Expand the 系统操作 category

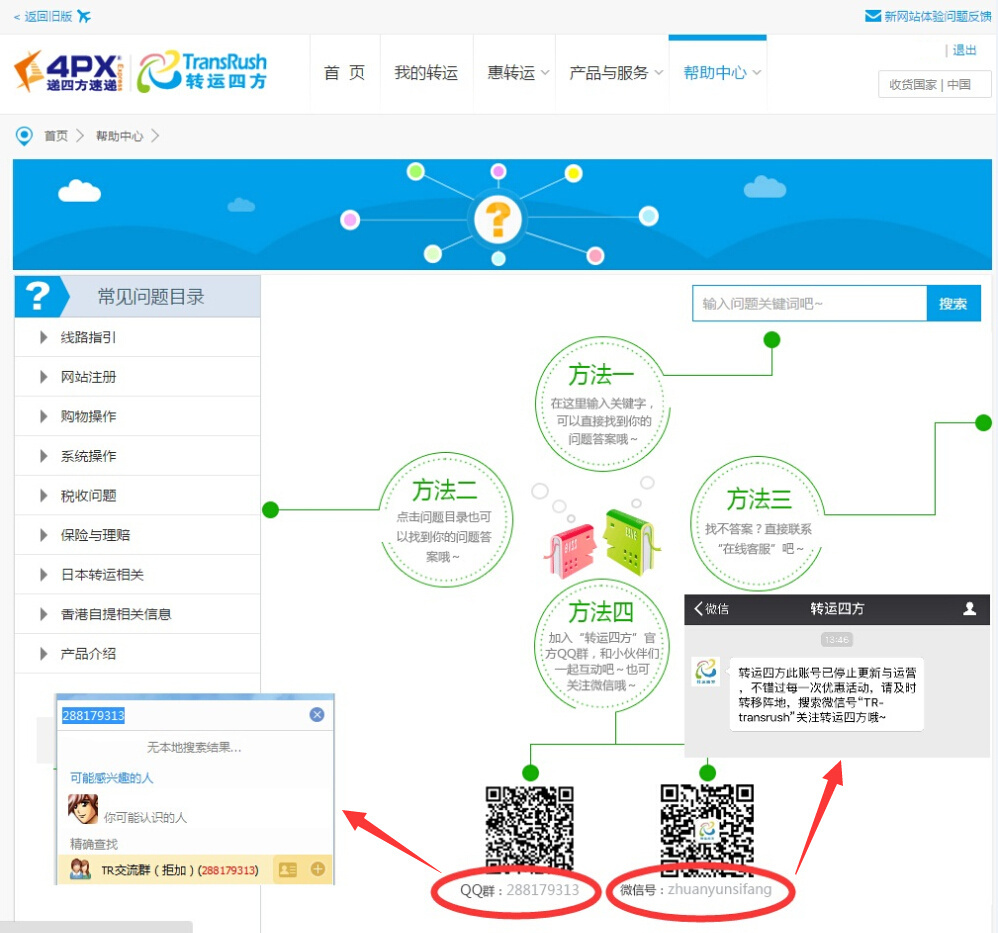click(x=137, y=456)
